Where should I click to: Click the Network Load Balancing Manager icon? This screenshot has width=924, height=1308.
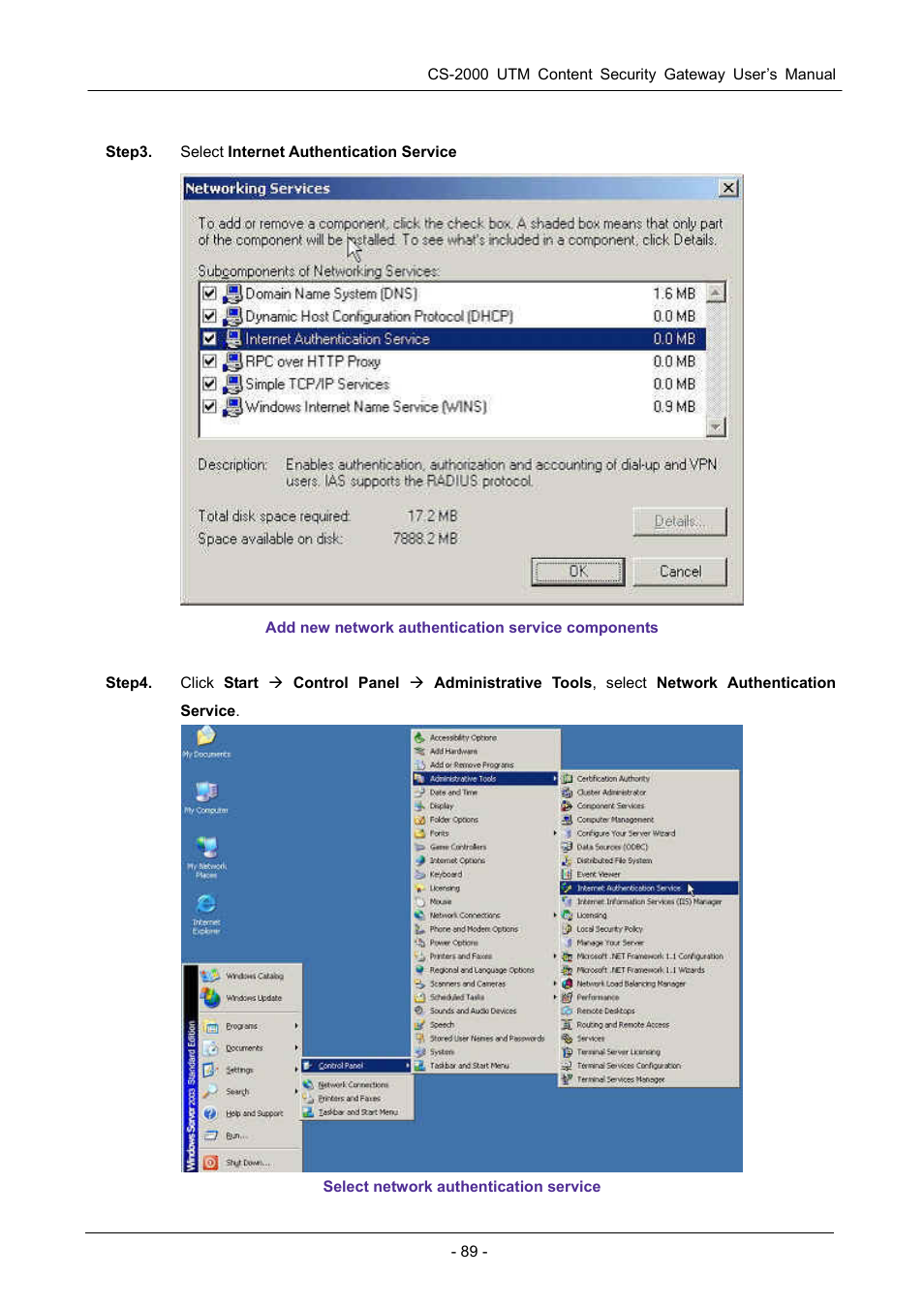click(x=567, y=983)
